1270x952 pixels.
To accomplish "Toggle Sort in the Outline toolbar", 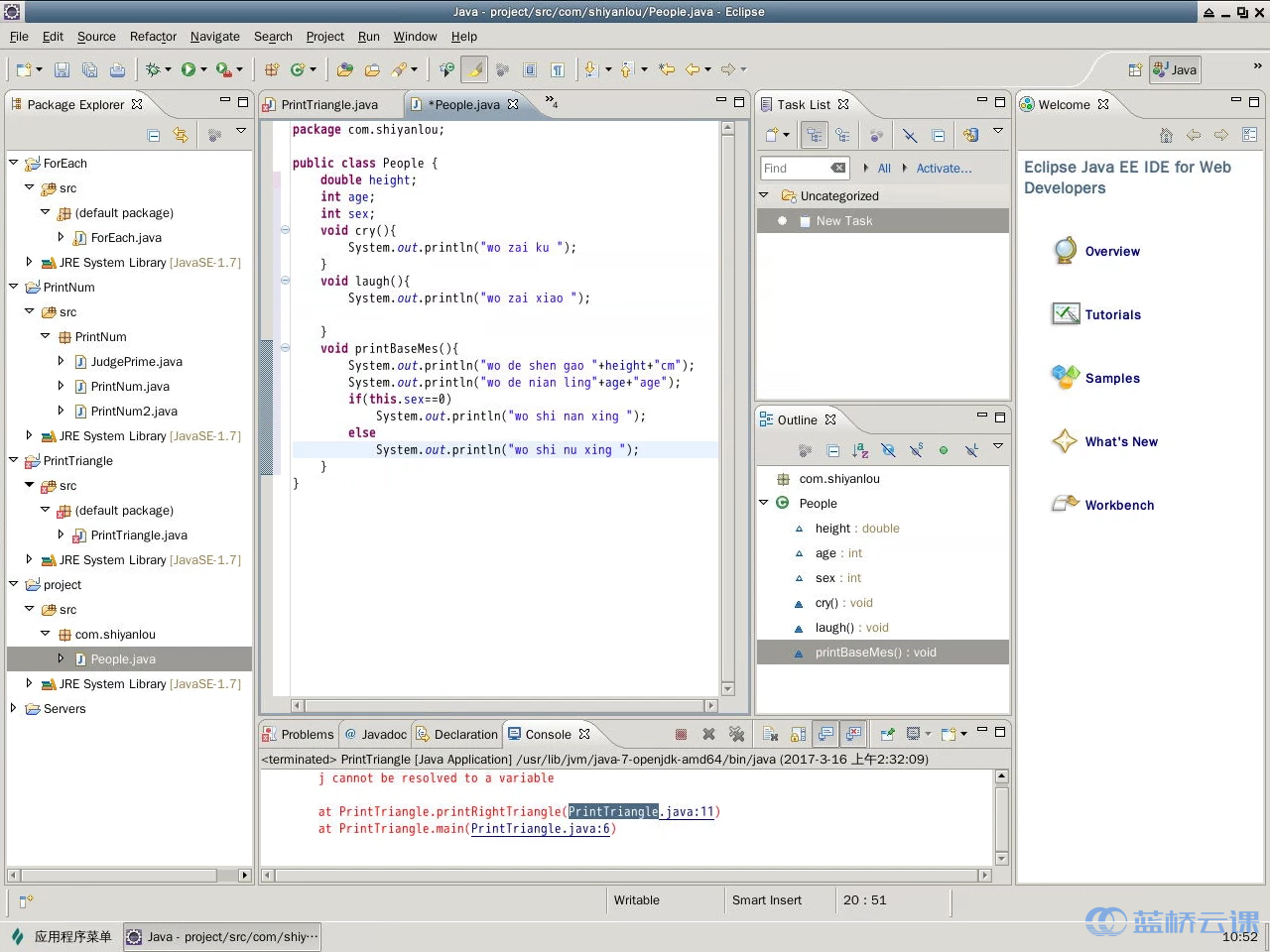I will 860,450.
